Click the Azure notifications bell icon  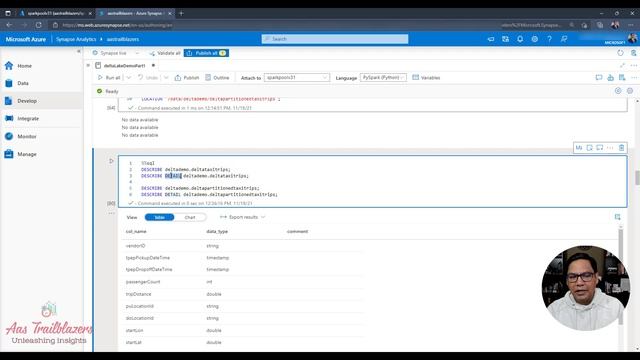520,39
